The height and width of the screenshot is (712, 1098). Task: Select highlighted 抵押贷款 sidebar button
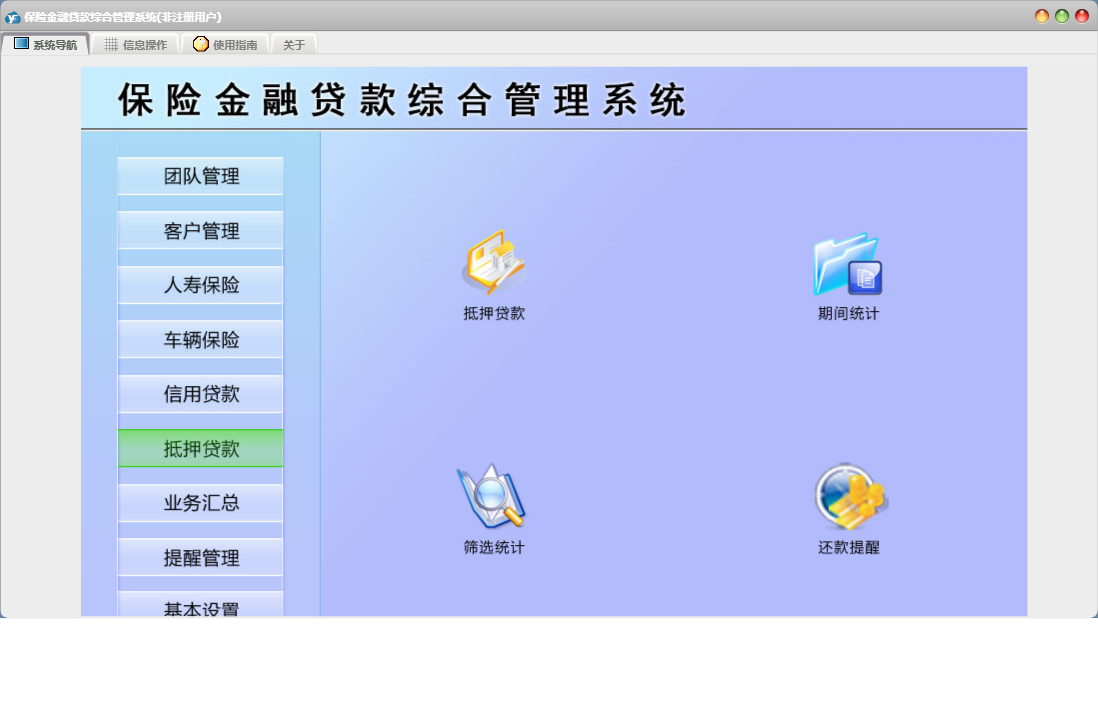[x=201, y=449]
